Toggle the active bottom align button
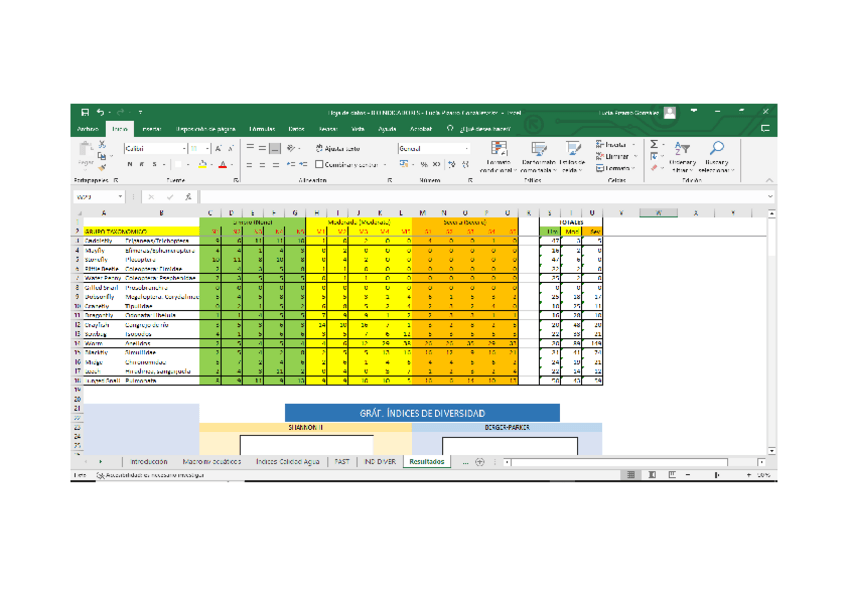 tap(275, 148)
